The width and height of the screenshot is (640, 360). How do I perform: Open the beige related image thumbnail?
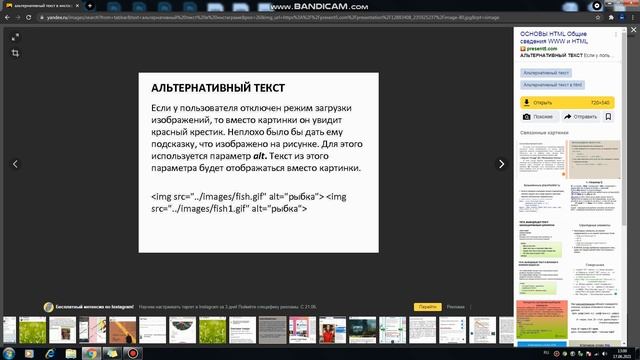point(594,160)
